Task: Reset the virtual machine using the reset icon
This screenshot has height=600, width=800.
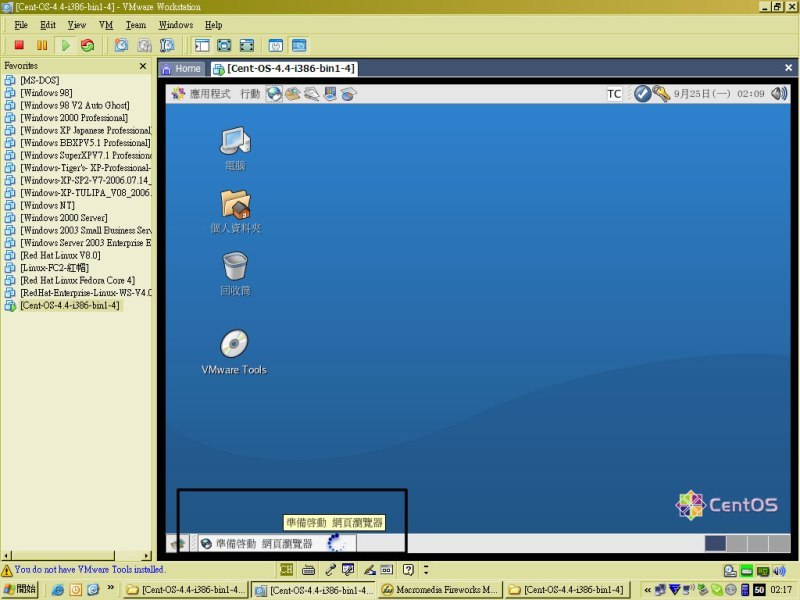Action: (x=88, y=45)
